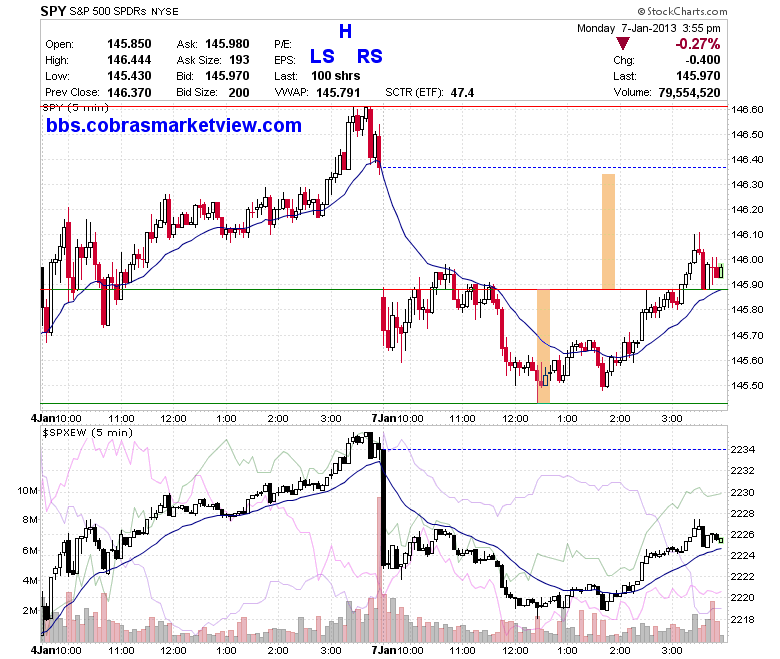The height and width of the screenshot is (659, 780).
Task: Click the Chg value -0.400
Action: (702, 60)
